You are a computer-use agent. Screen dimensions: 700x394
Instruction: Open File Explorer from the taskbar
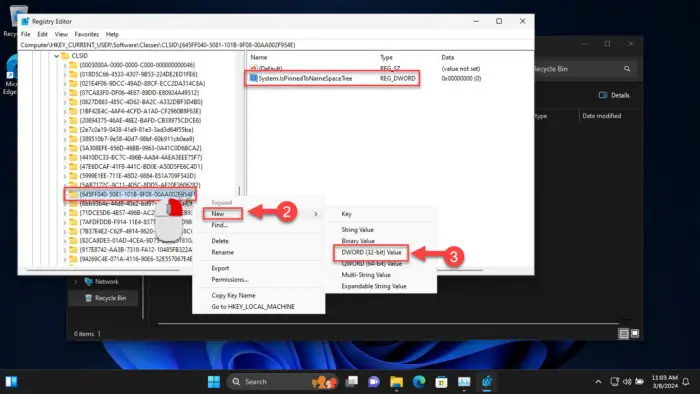coord(396,382)
